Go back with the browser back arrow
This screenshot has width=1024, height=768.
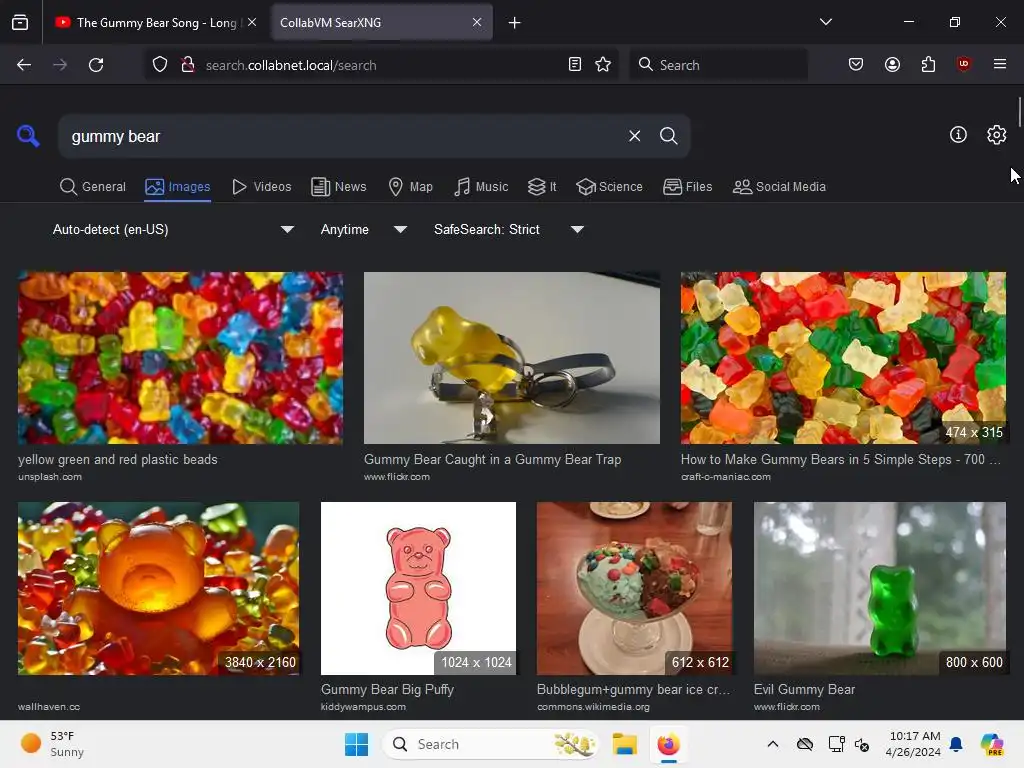(24, 65)
